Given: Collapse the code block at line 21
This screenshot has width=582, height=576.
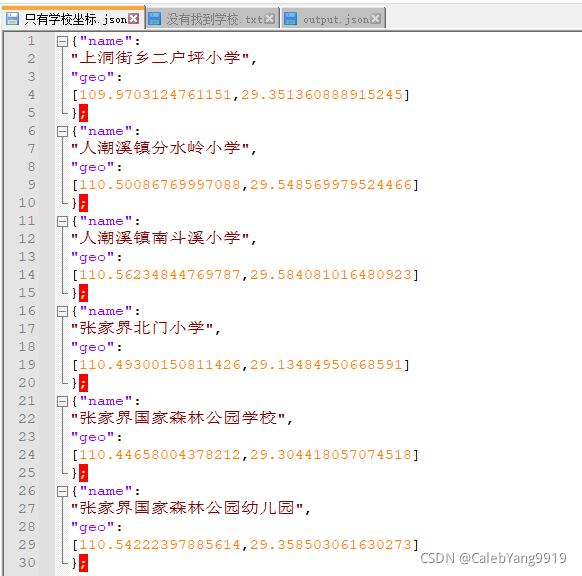Looking at the screenshot, I should tap(62, 401).
